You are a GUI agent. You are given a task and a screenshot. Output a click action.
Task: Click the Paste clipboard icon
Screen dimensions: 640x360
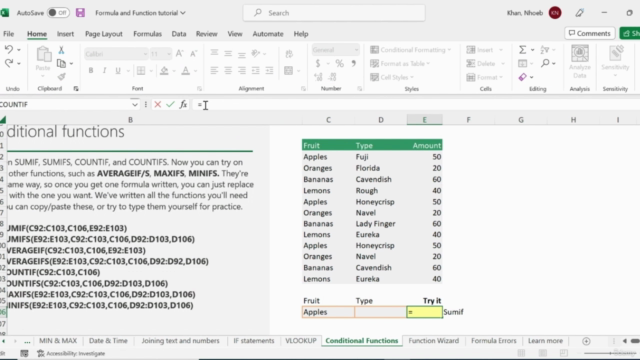pos(43,54)
